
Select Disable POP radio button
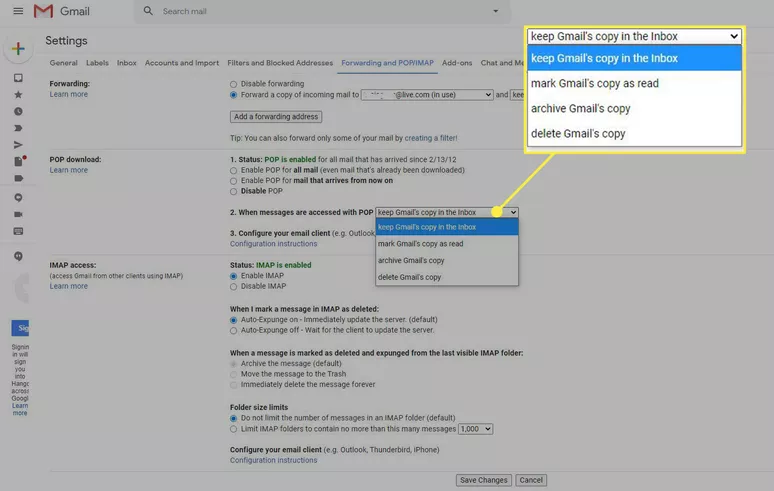tap(233, 191)
